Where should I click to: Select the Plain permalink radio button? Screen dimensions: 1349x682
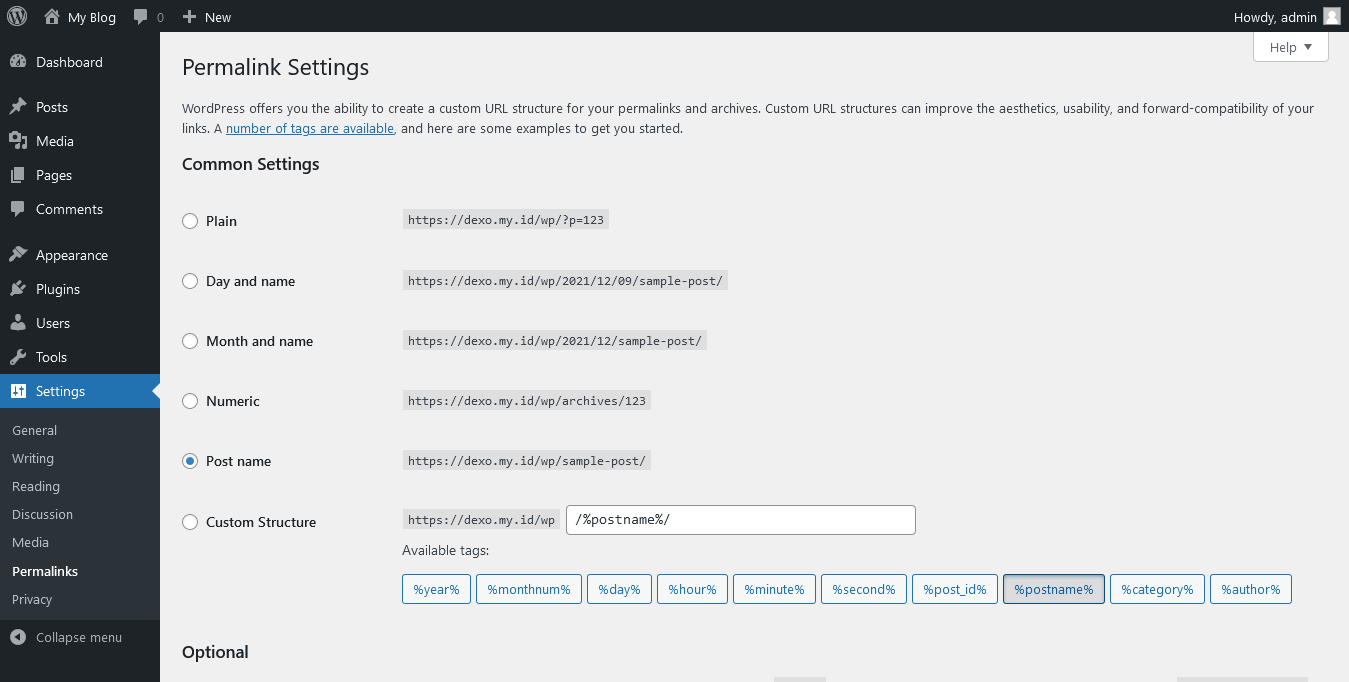coord(190,221)
